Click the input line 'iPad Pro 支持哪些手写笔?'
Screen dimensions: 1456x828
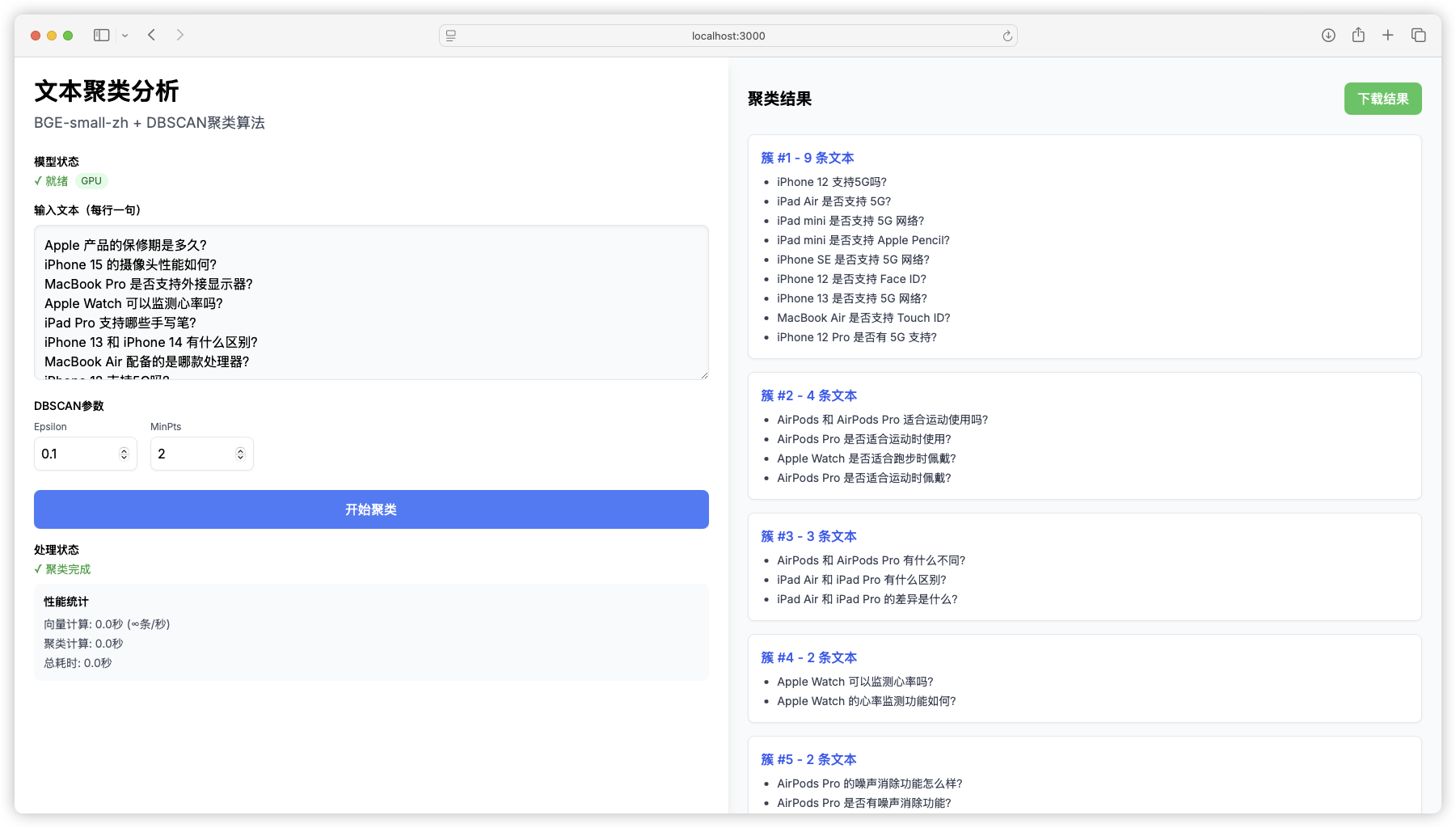click(120, 323)
